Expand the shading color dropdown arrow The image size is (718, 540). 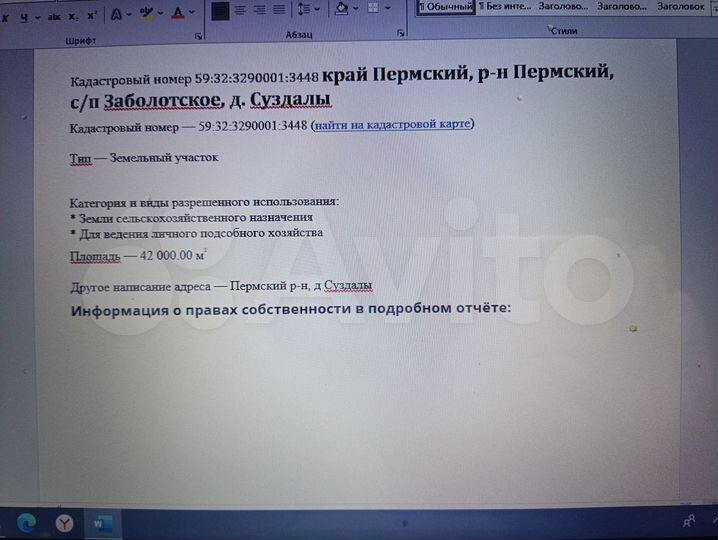(x=355, y=8)
